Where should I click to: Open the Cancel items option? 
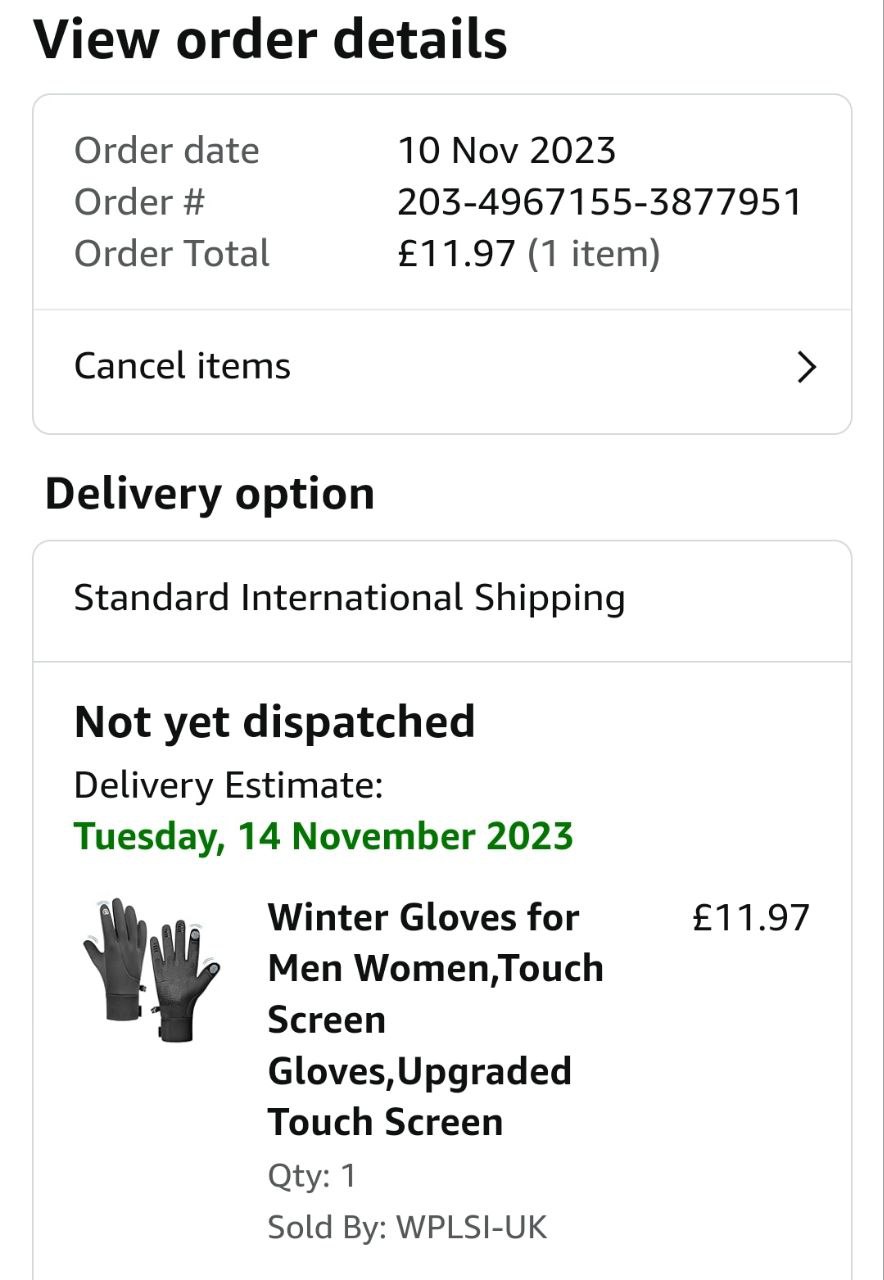[182, 366]
